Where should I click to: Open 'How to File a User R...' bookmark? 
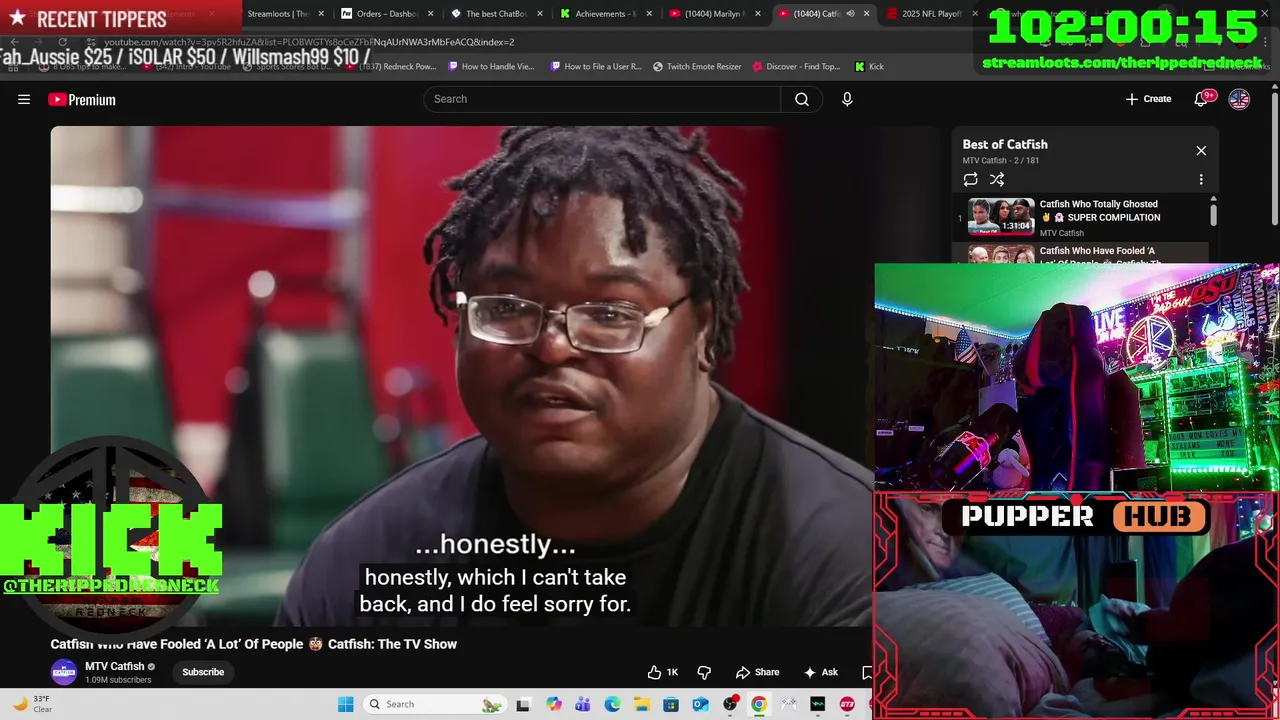coord(596,66)
